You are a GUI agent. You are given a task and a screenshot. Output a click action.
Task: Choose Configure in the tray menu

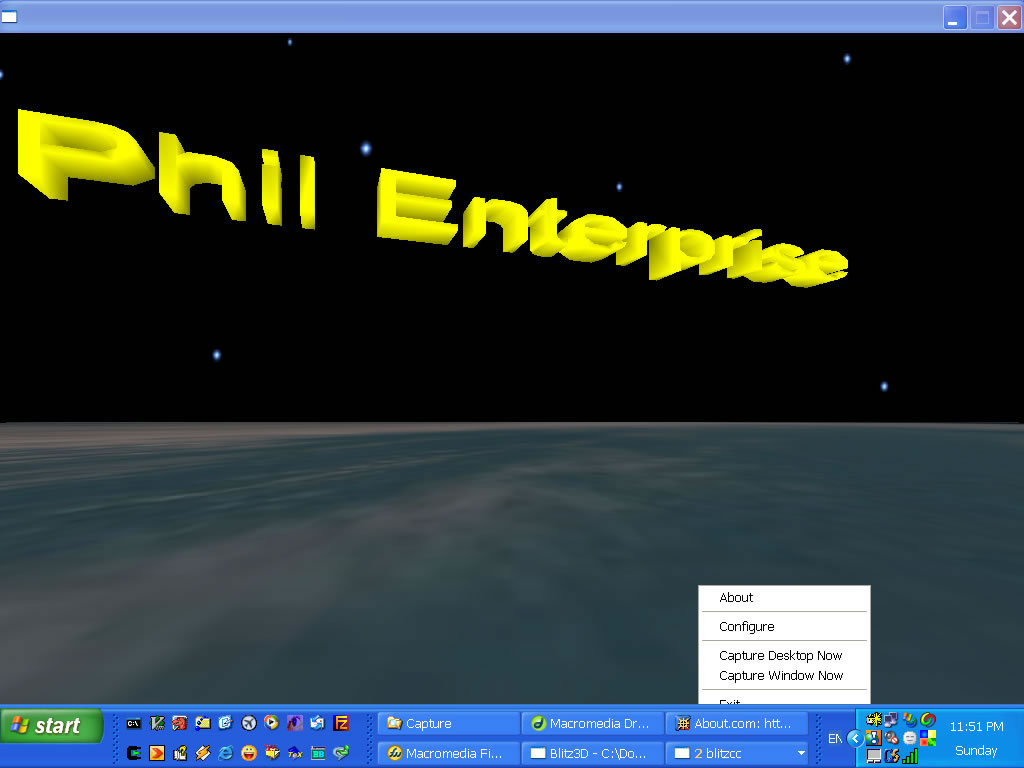[746, 627]
